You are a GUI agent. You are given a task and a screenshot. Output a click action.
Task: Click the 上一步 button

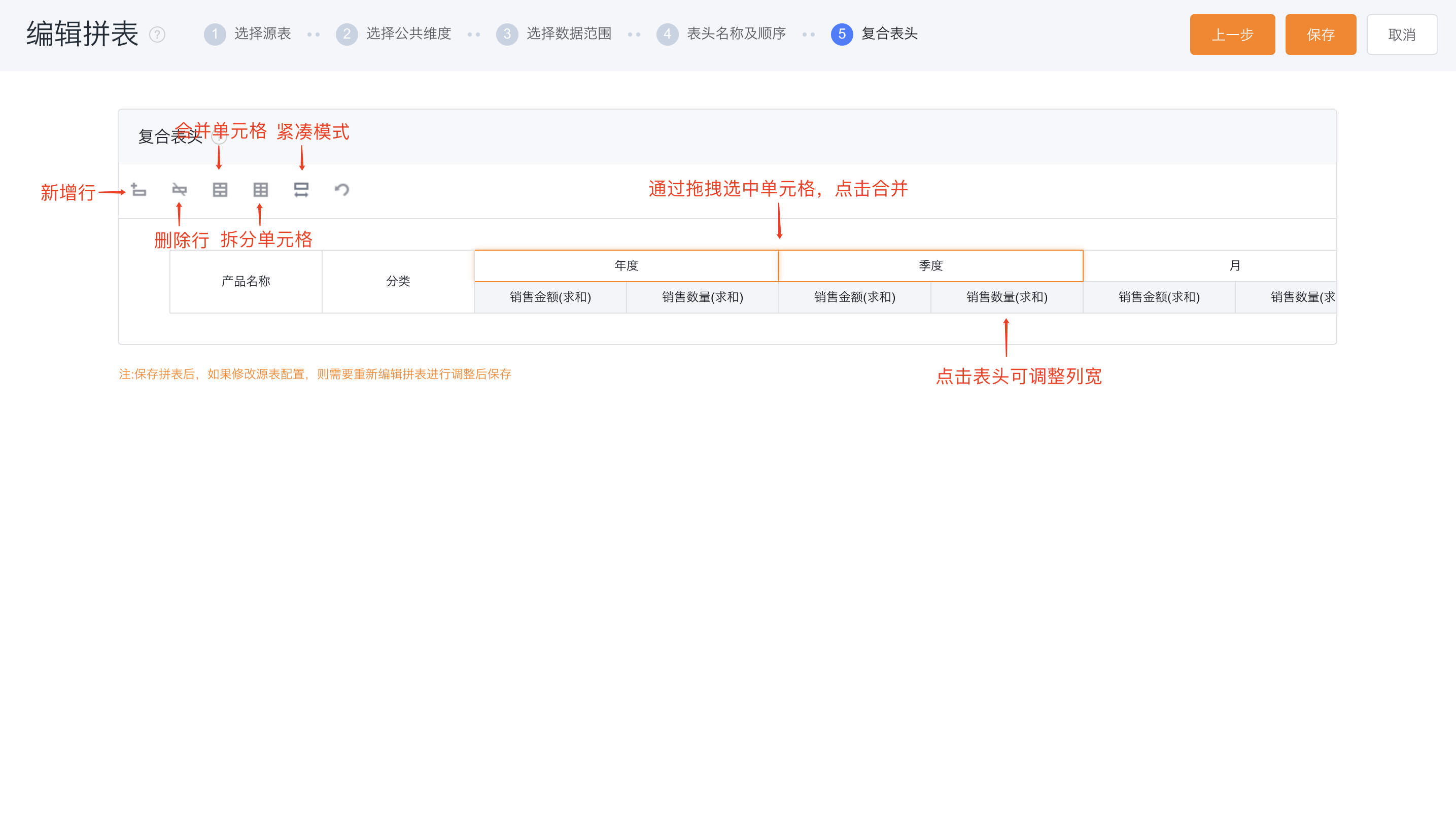tap(1232, 35)
